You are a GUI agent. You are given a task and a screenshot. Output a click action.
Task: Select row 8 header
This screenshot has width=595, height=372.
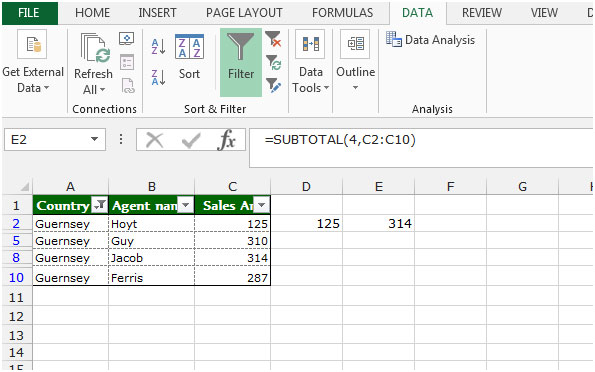(x=16, y=258)
